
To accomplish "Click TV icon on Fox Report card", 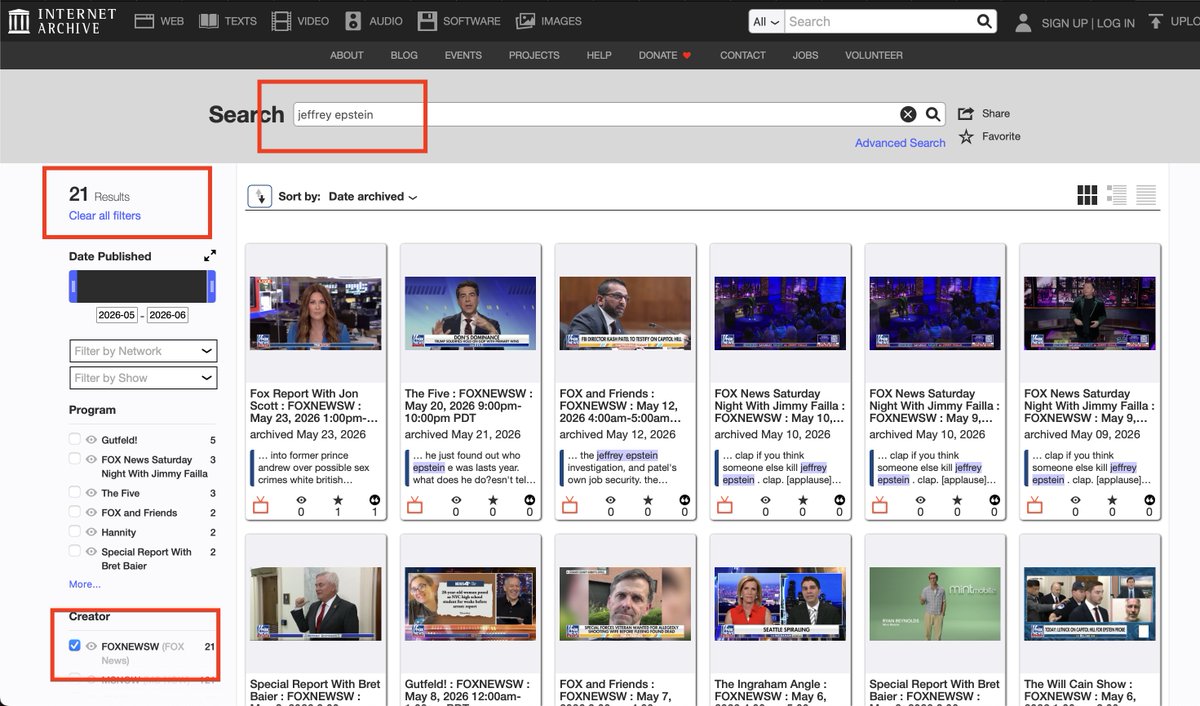I will point(260,505).
